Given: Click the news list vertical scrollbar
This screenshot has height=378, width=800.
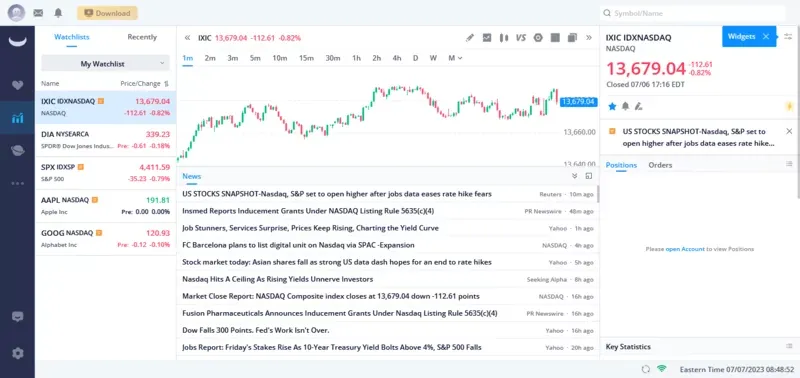Looking at the screenshot, I should (x=597, y=194).
